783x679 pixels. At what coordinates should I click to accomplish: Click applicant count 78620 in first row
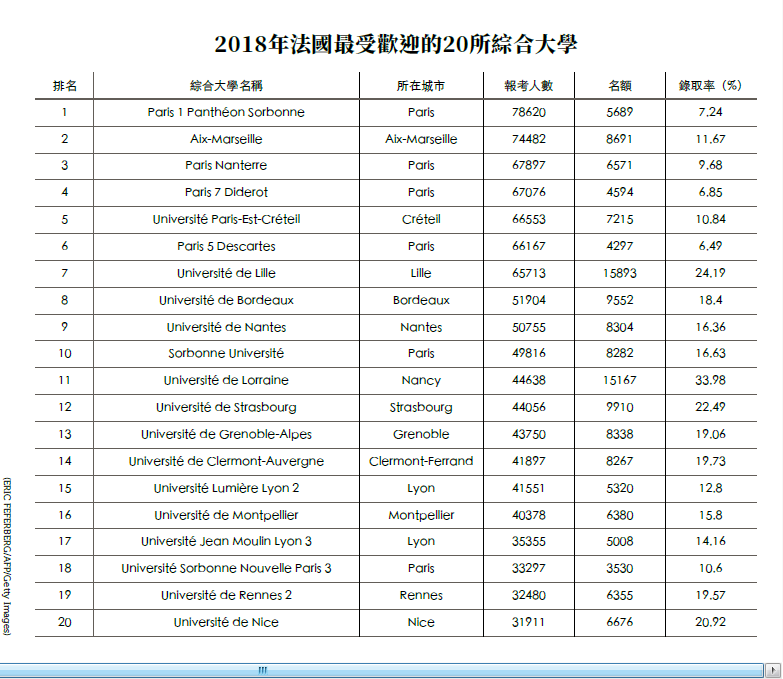(528, 112)
